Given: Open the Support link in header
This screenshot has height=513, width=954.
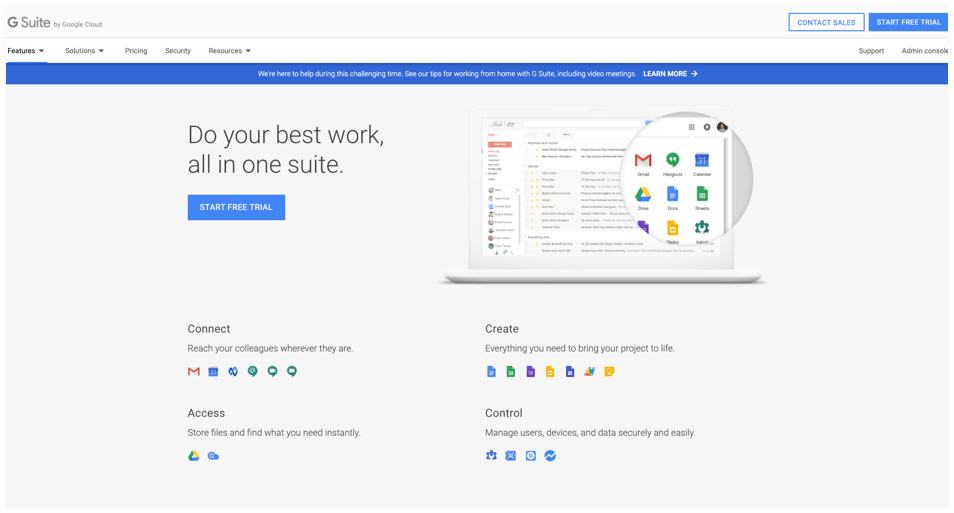Looking at the screenshot, I should 871,51.
